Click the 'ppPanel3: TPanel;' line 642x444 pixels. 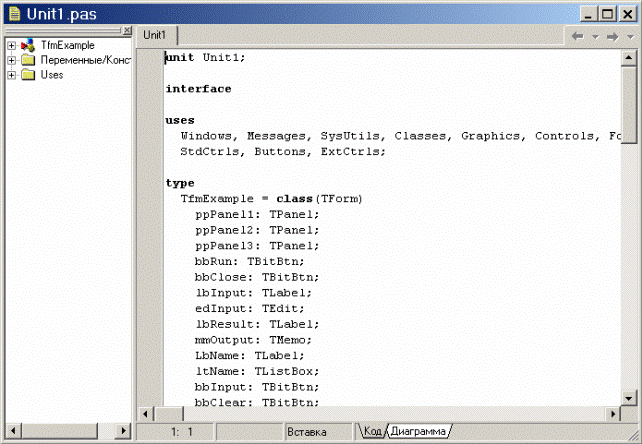pos(257,246)
